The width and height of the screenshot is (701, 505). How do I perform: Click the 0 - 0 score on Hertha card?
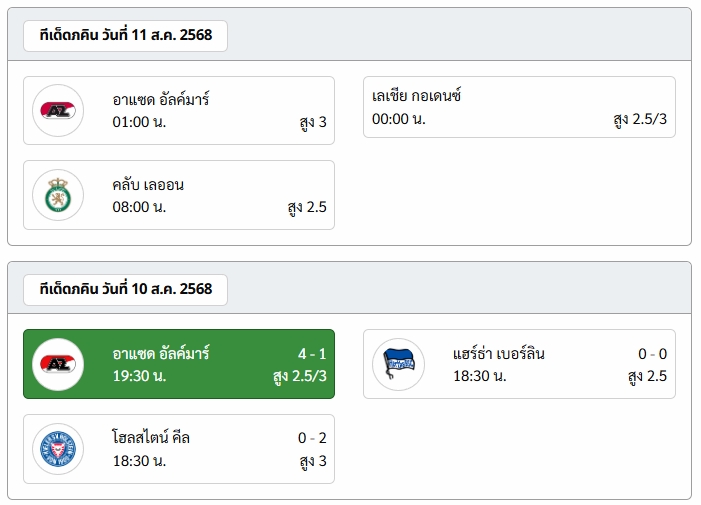point(652,354)
